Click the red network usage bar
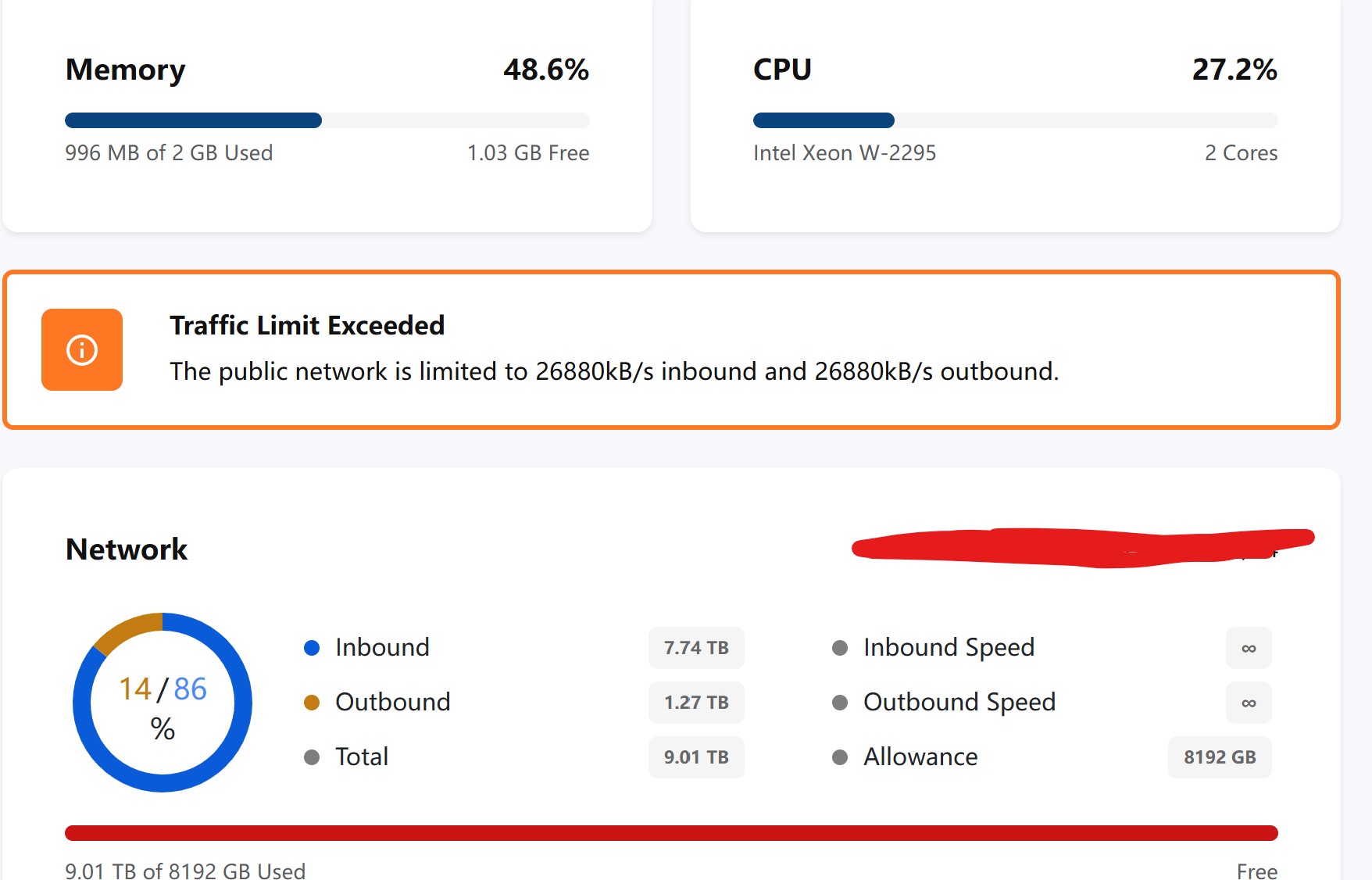The image size is (1372, 880). click(671, 833)
